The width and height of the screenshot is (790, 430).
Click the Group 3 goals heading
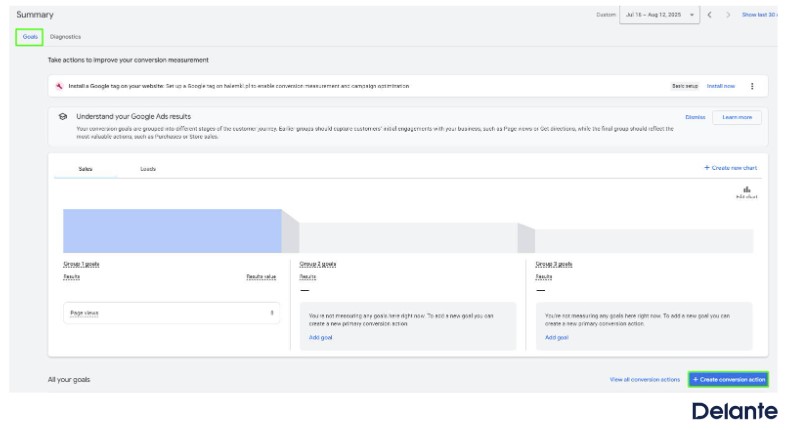[x=554, y=264]
